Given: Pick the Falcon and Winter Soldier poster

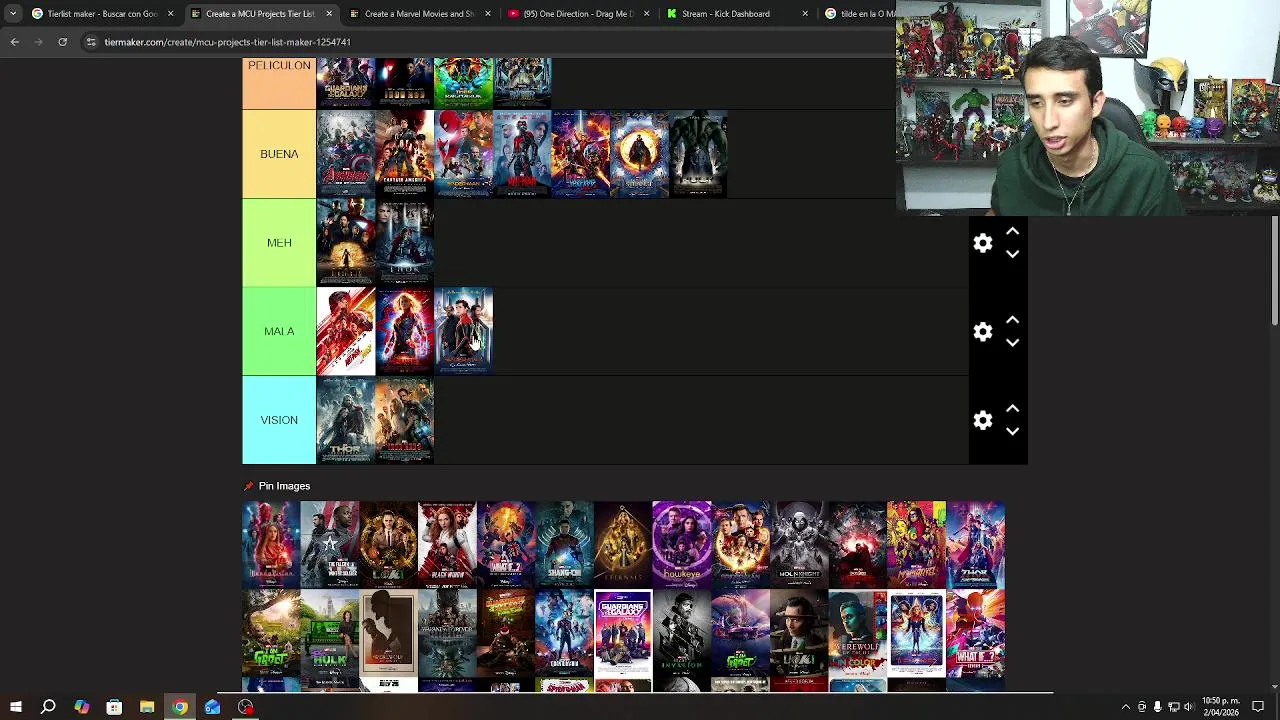Looking at the screenshot, I should 330,545.
